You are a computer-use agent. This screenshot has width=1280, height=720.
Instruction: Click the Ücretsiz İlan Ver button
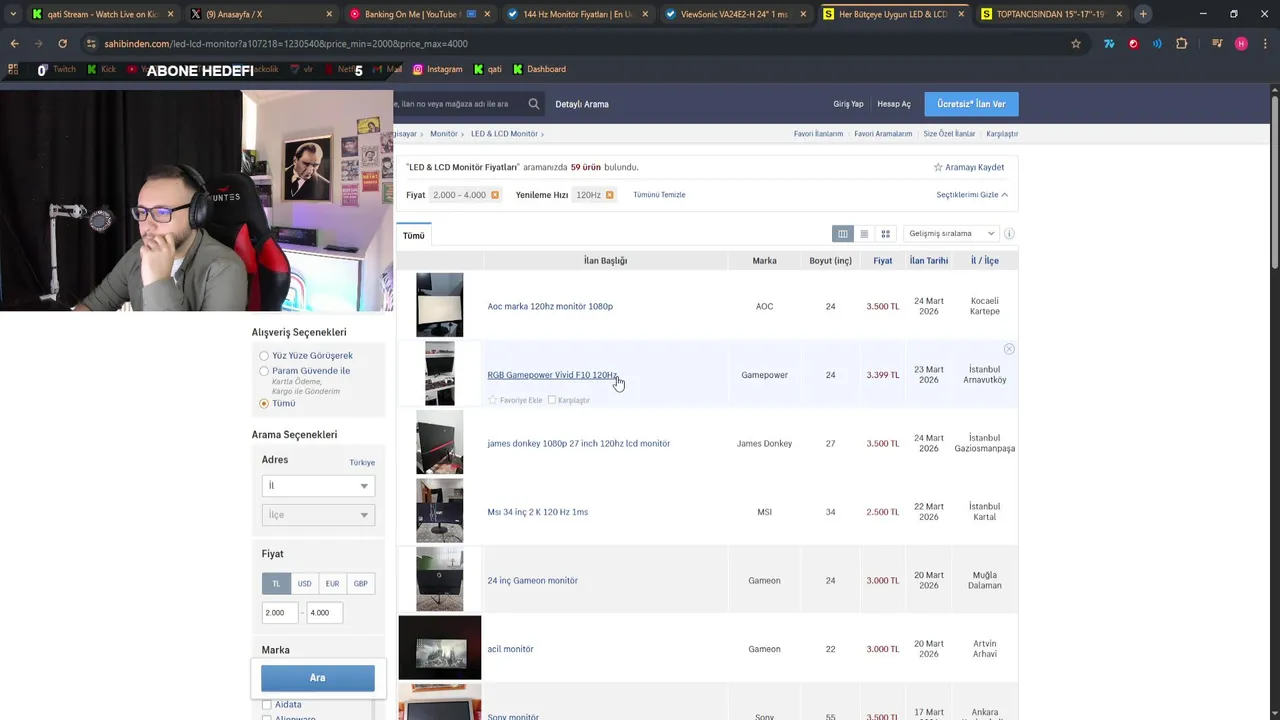click(x=971, y=104)
